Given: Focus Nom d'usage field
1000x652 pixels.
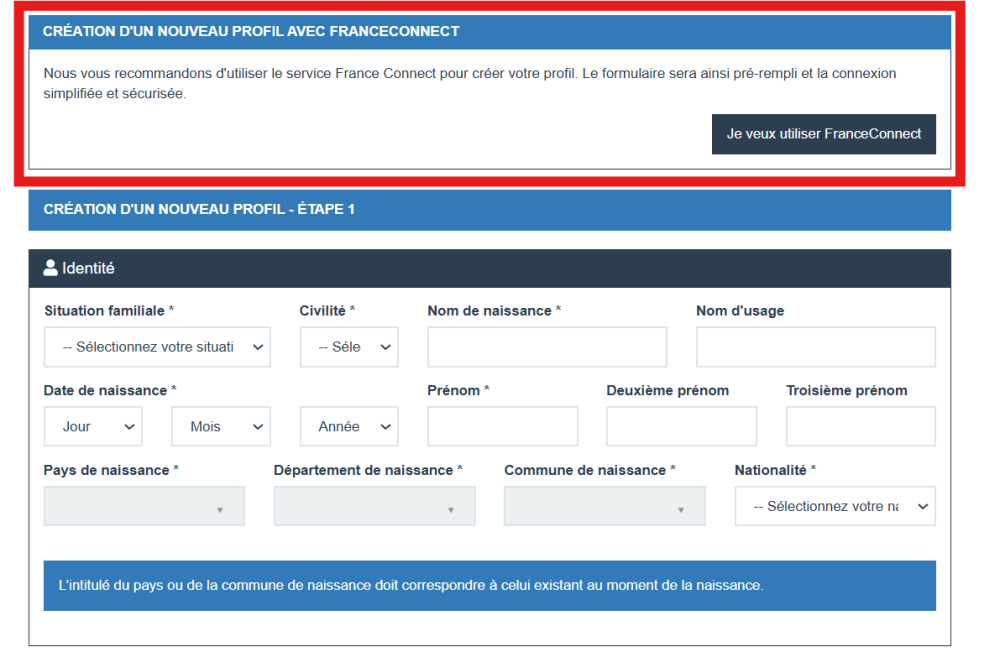Looking at the screenshot, I should [x=816, y=347].
